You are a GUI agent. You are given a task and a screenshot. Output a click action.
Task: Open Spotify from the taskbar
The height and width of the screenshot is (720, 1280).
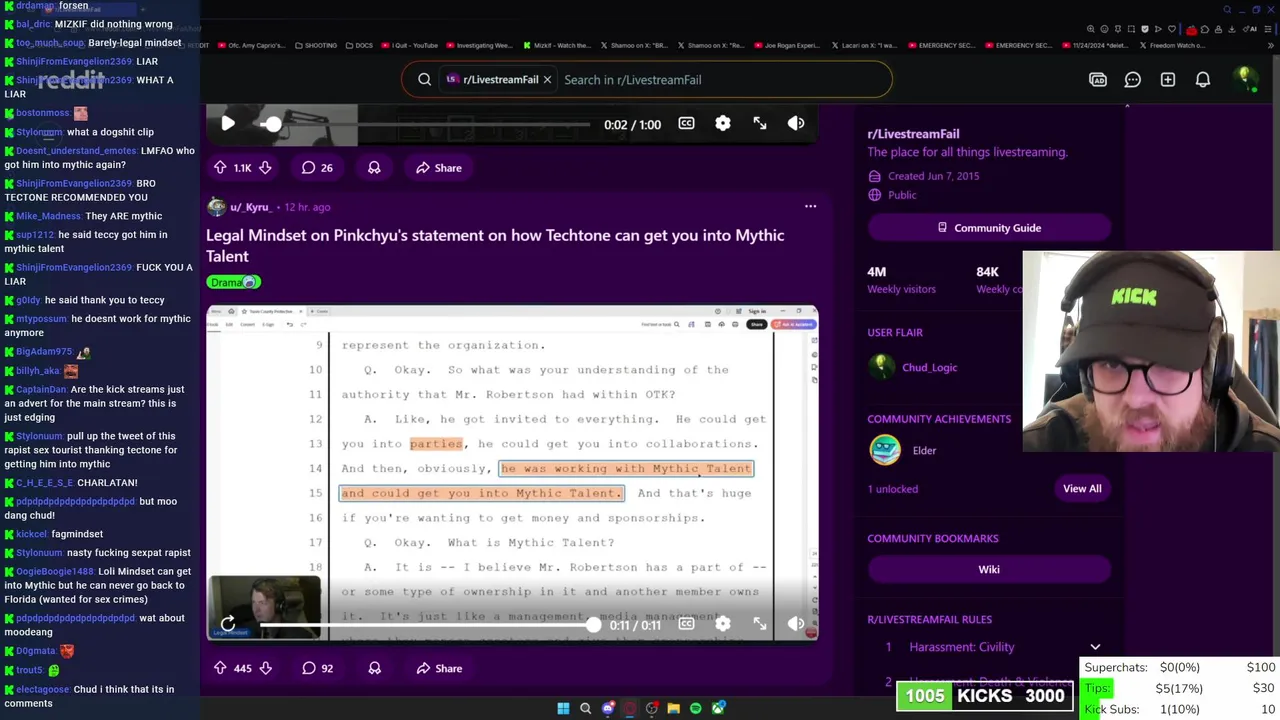[x=695, y=708]
